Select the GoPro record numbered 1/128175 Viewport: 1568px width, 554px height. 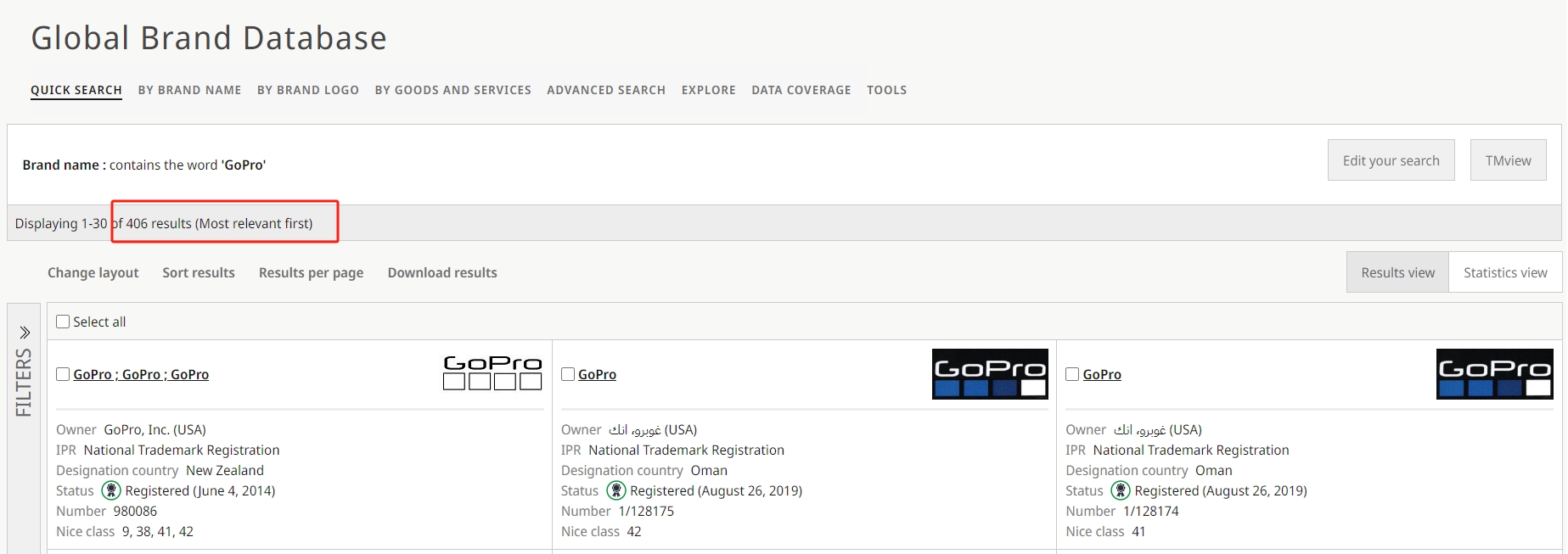pyautogui.click(x=568, y=374)
